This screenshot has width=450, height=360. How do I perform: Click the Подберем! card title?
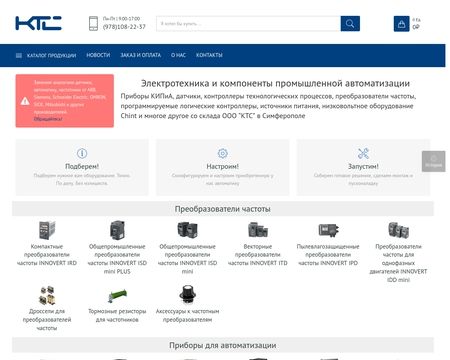click(x=82, y=166)
